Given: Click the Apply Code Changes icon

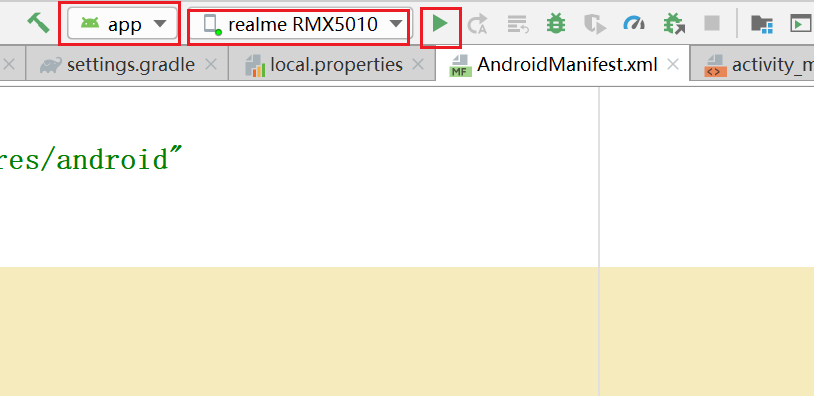Looking at the screenshot, I should click(518, 24).
